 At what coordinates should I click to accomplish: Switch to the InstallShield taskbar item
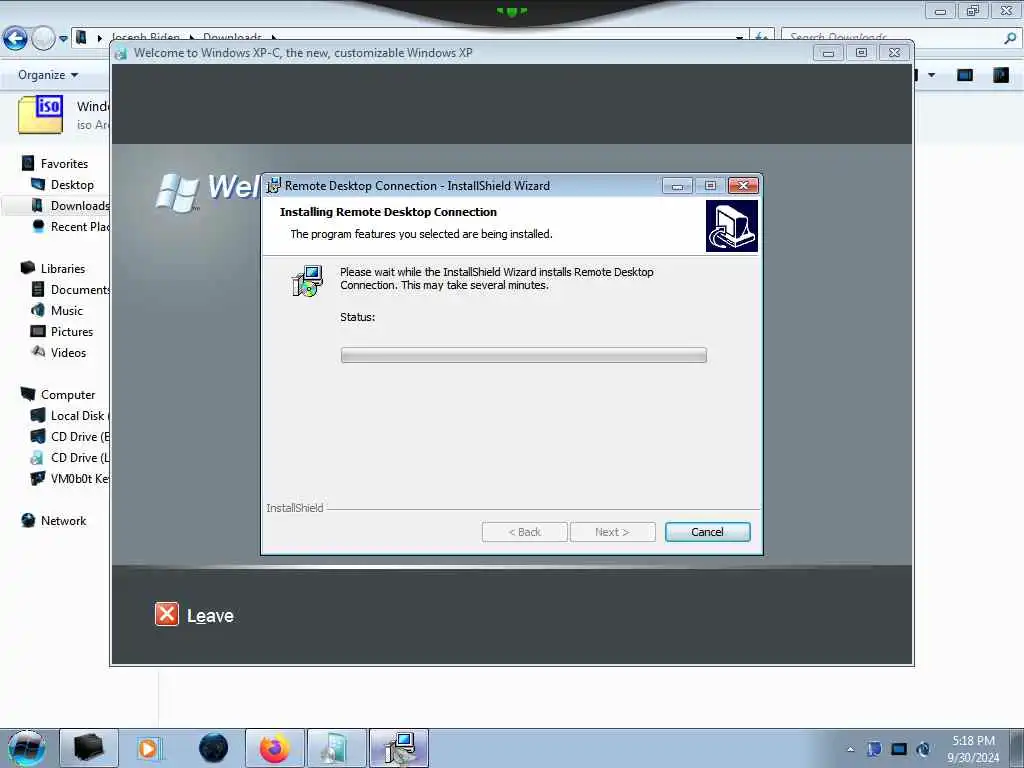[x=399, y=748]
